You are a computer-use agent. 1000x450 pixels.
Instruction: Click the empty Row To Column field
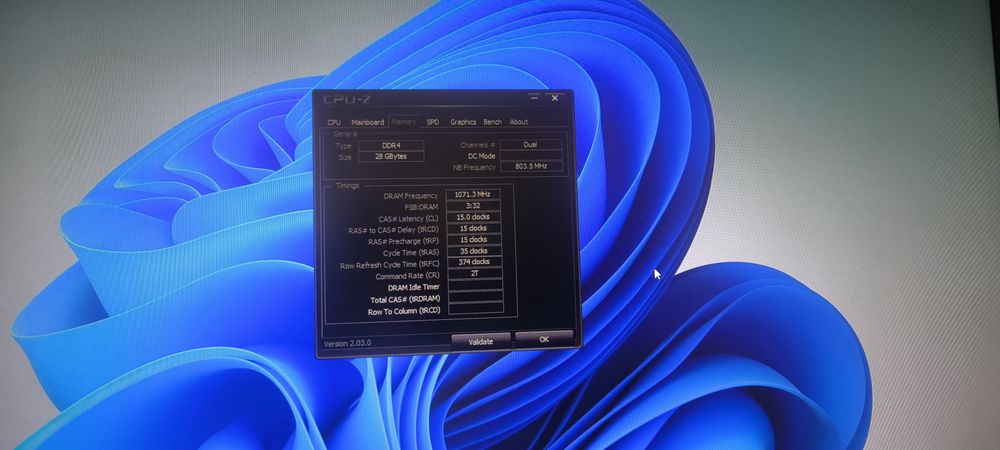[x=476, y=308]
